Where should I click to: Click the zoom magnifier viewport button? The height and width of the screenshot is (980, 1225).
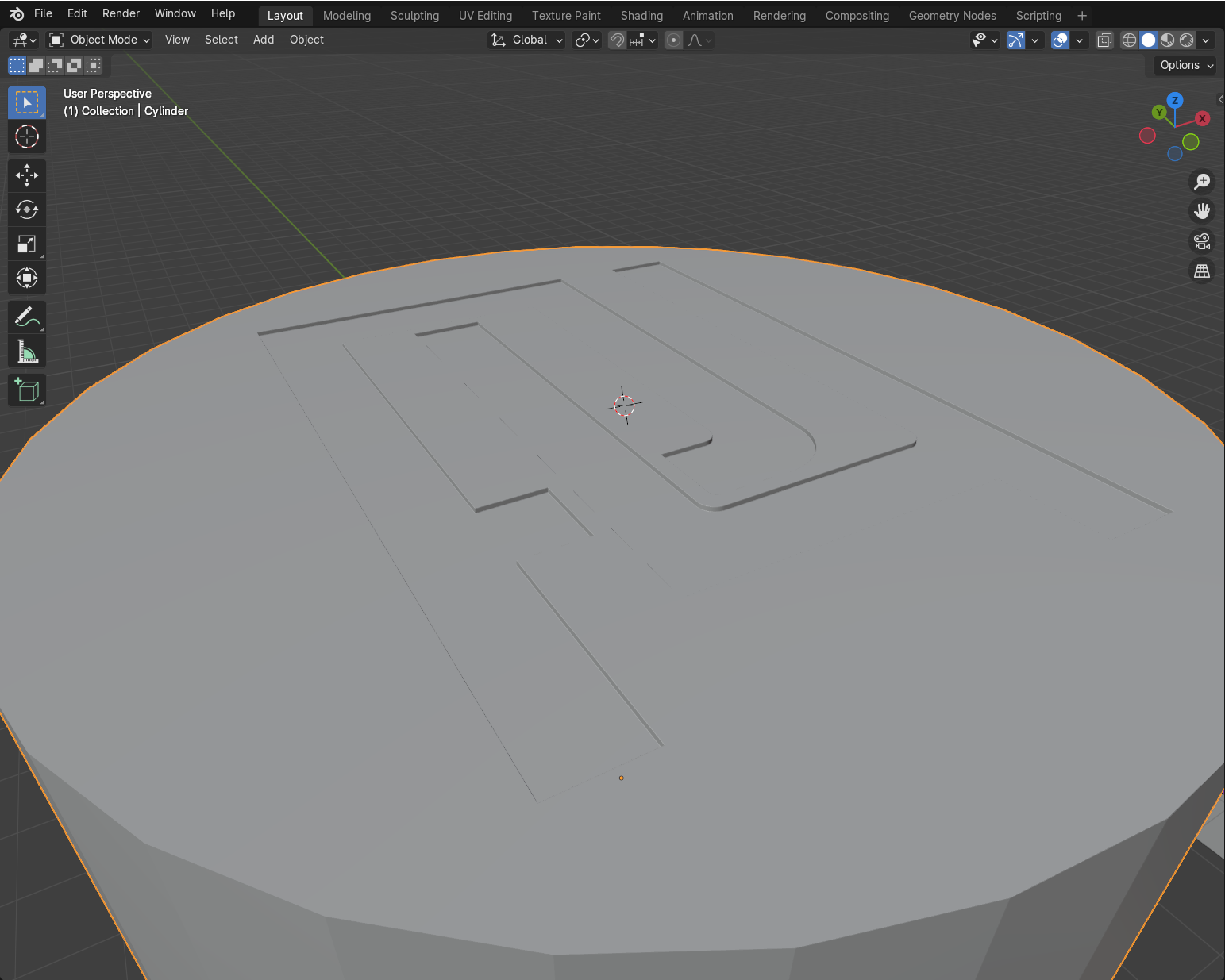[x=1202, y=182]
